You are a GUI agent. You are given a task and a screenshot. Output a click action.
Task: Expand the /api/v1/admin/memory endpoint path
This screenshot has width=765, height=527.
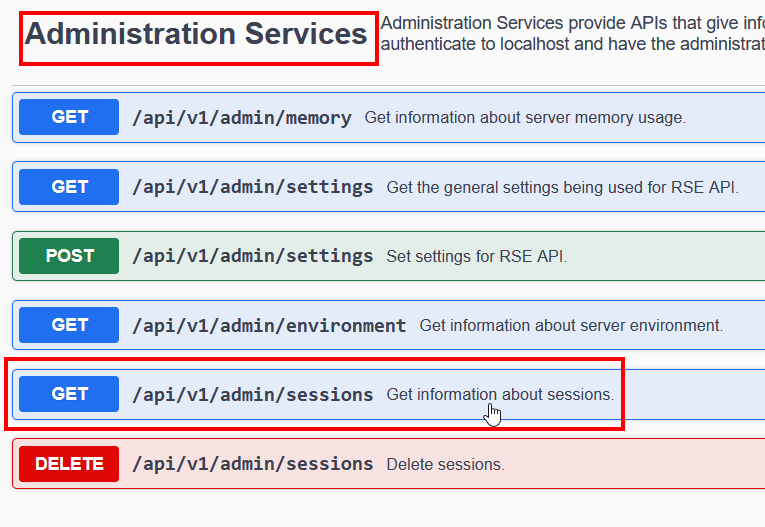pos(241,118)
